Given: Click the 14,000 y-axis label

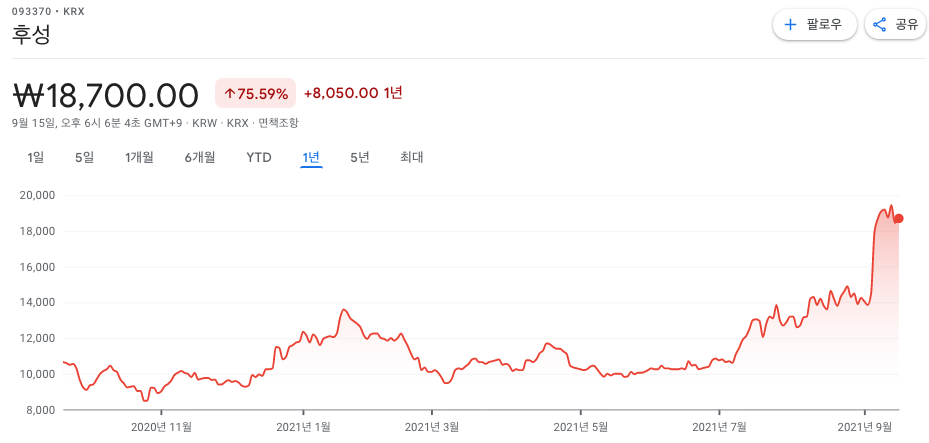Looking at the screenshot, I should (x=37, y=303).
